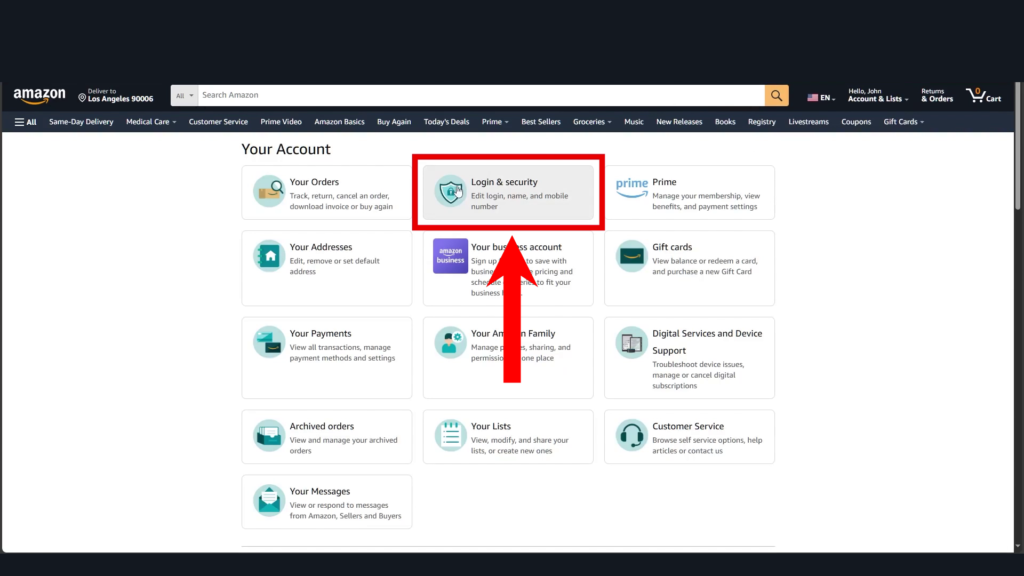The image size is (1024, 576).
Task: Click inside the Search Amazon field
Action: pyautogui.click(x=480, y=95)
